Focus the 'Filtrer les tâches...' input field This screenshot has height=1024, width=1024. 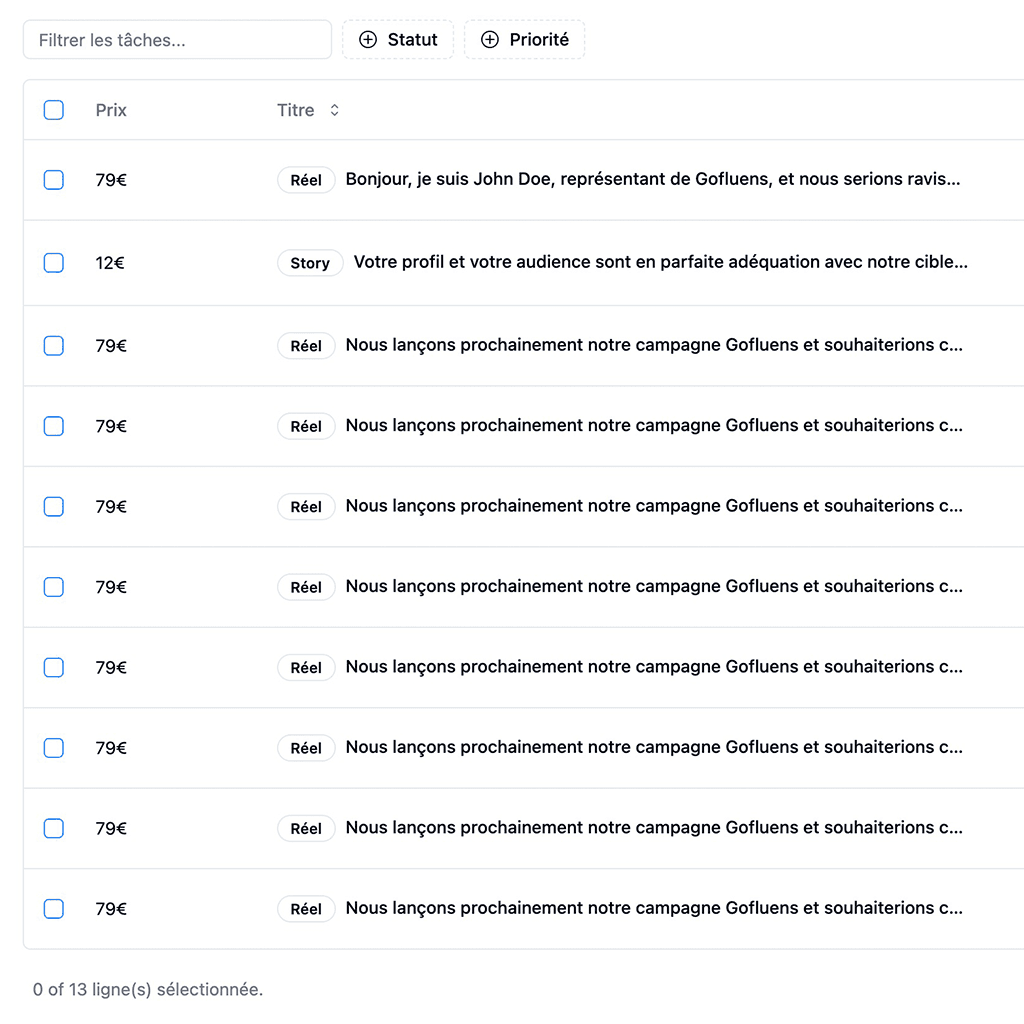[x=177, y=40]
